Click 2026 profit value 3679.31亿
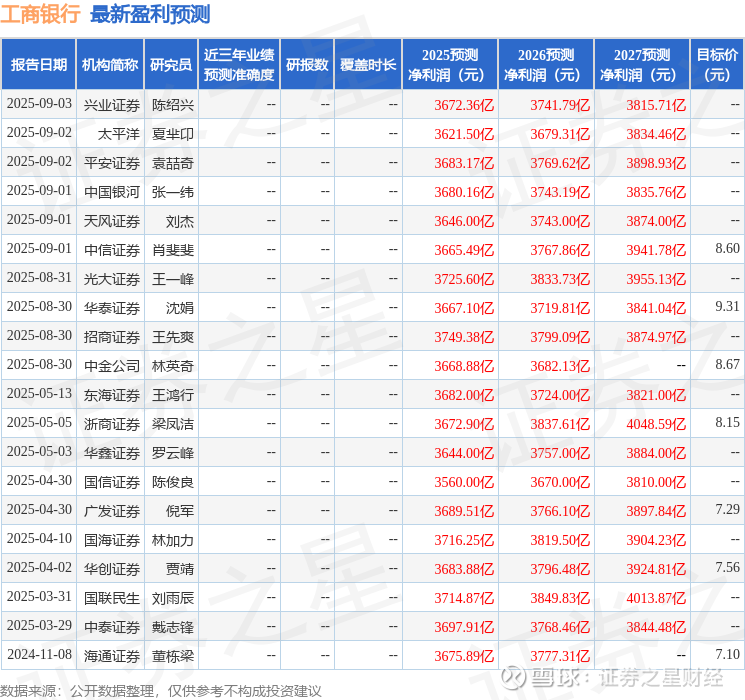Screen dimensions: 745x700 pyautogui.click(x=560, y=134)
